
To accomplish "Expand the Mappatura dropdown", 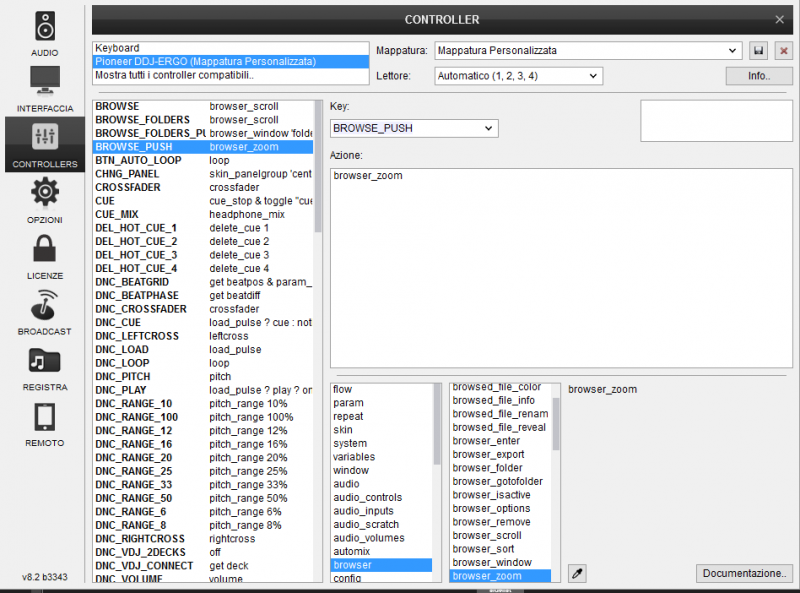I will coord(732,50).
